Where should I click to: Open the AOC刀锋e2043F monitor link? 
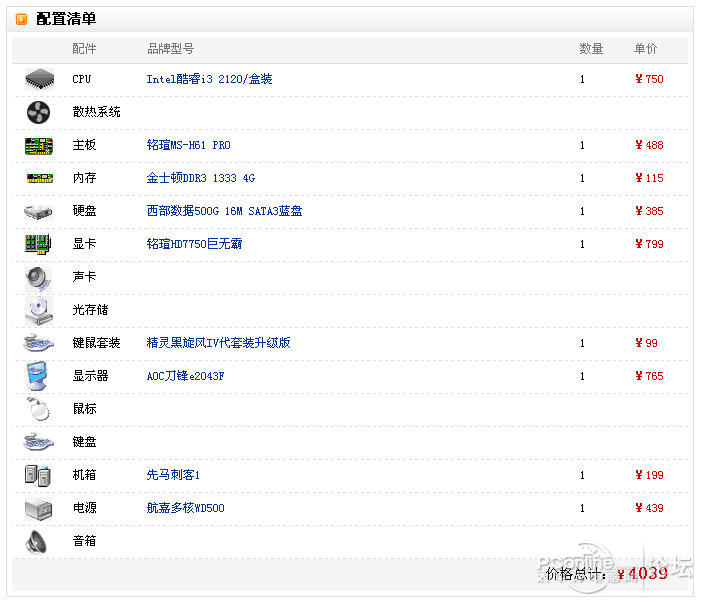[x=185, y=376]
